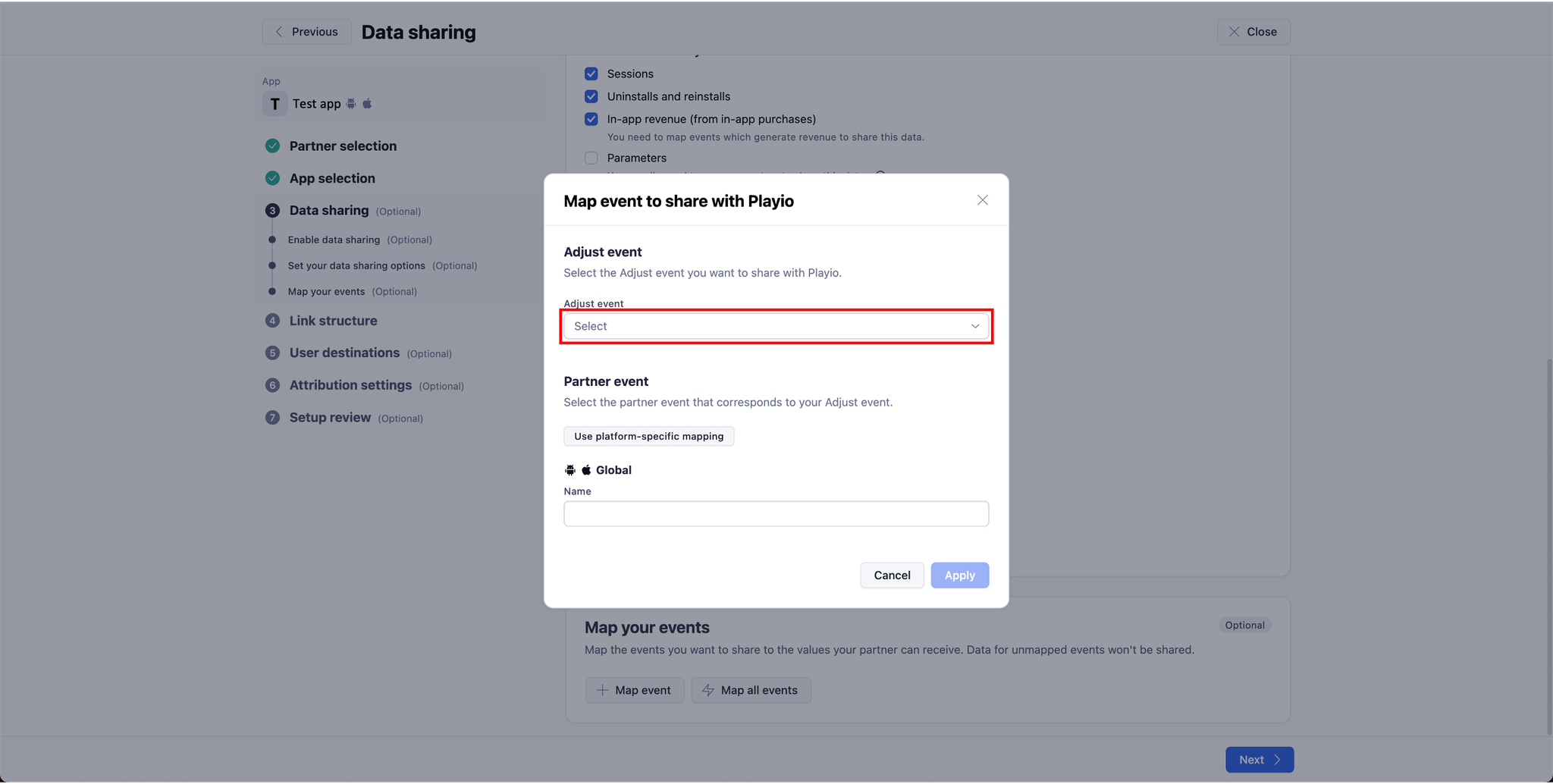Open the App selection step
This screenshot has height=784, width=1553.
pyautogui.click(x=332, y=178)
